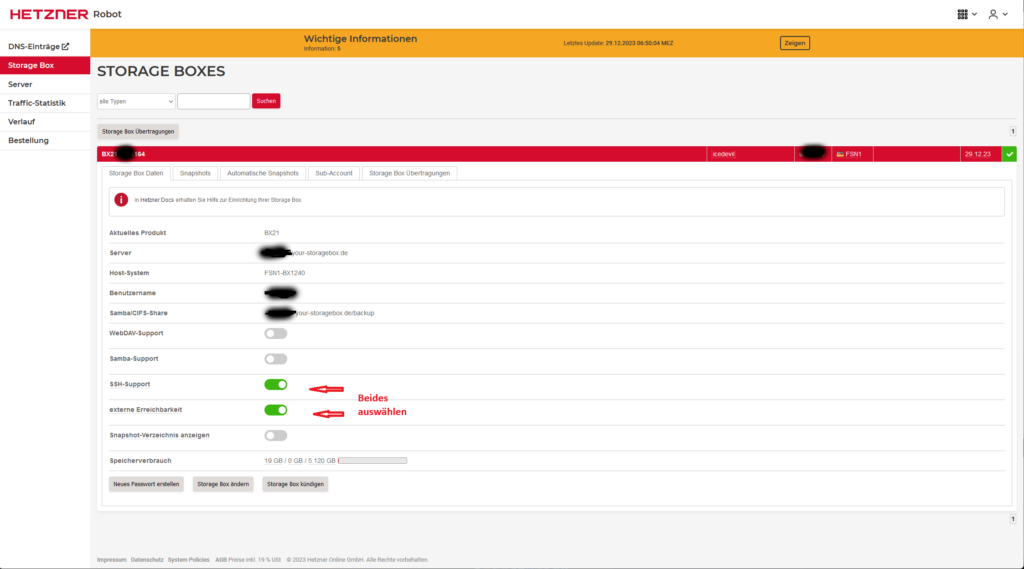Click the '19 GB / 0 GB / 5.120 GB' value
The width and height of the screenshot is (1024, 569).
(x=300, y=461)
